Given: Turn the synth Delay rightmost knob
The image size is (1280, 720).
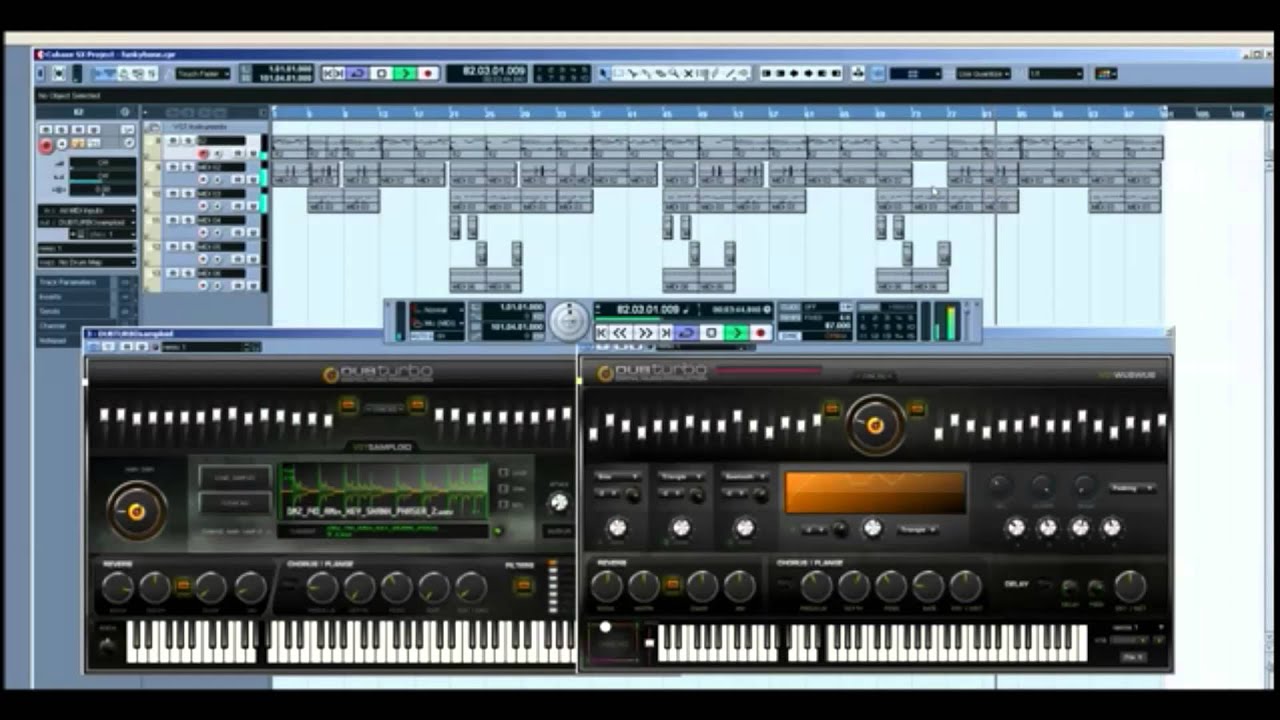Looking at the screenshot, I should pyautogui.click(x=1130, y=586).
